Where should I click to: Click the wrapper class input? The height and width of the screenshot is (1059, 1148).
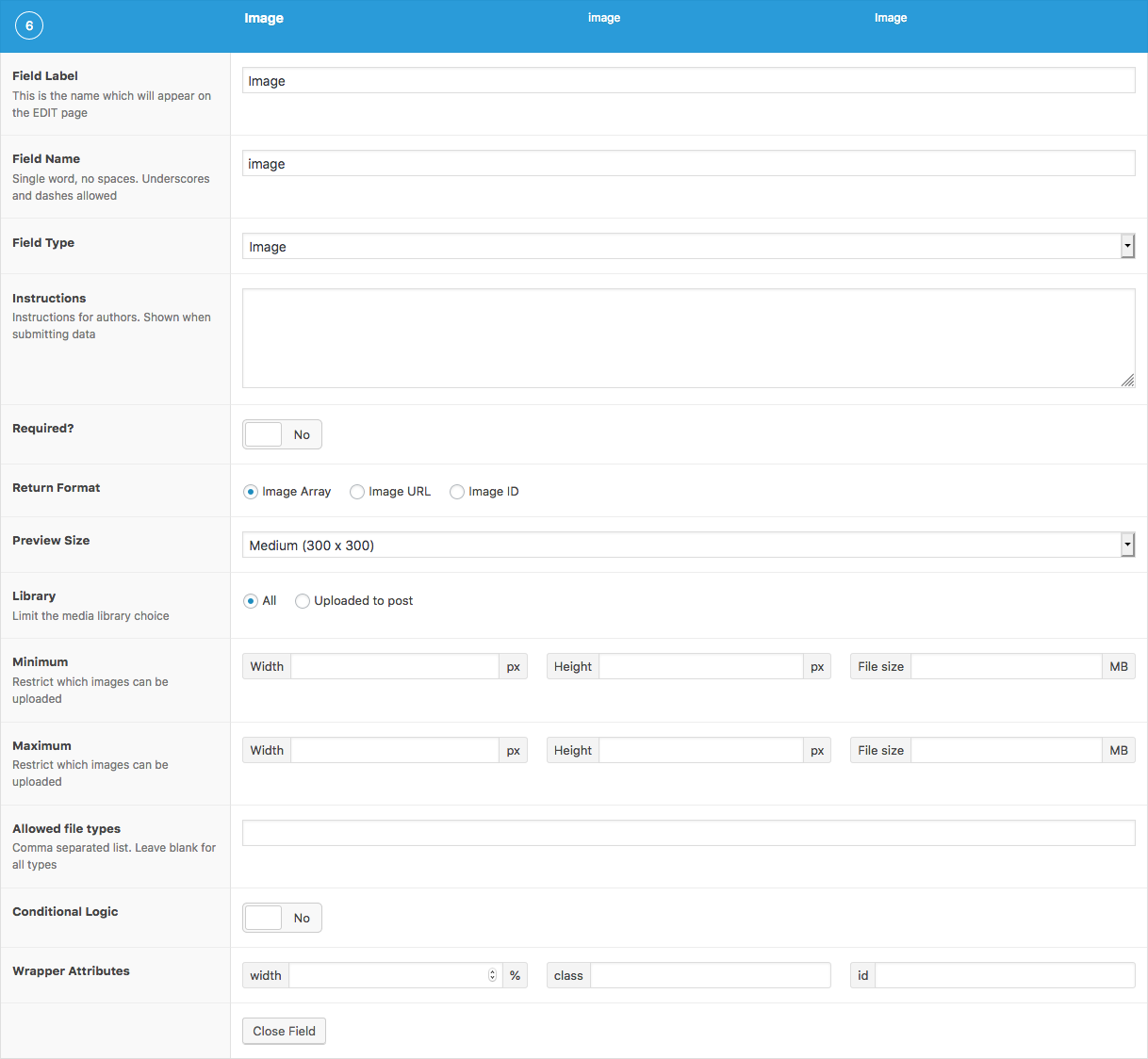point(710,975)
